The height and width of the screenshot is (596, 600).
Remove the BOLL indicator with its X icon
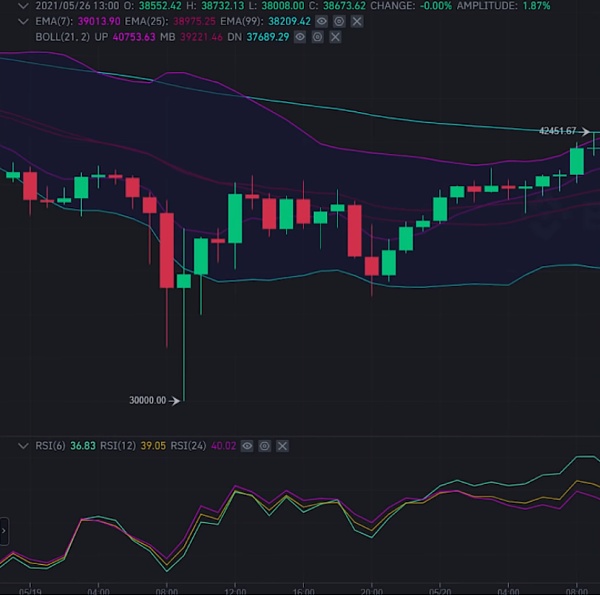pyautogui.click(x=335, y=37)
